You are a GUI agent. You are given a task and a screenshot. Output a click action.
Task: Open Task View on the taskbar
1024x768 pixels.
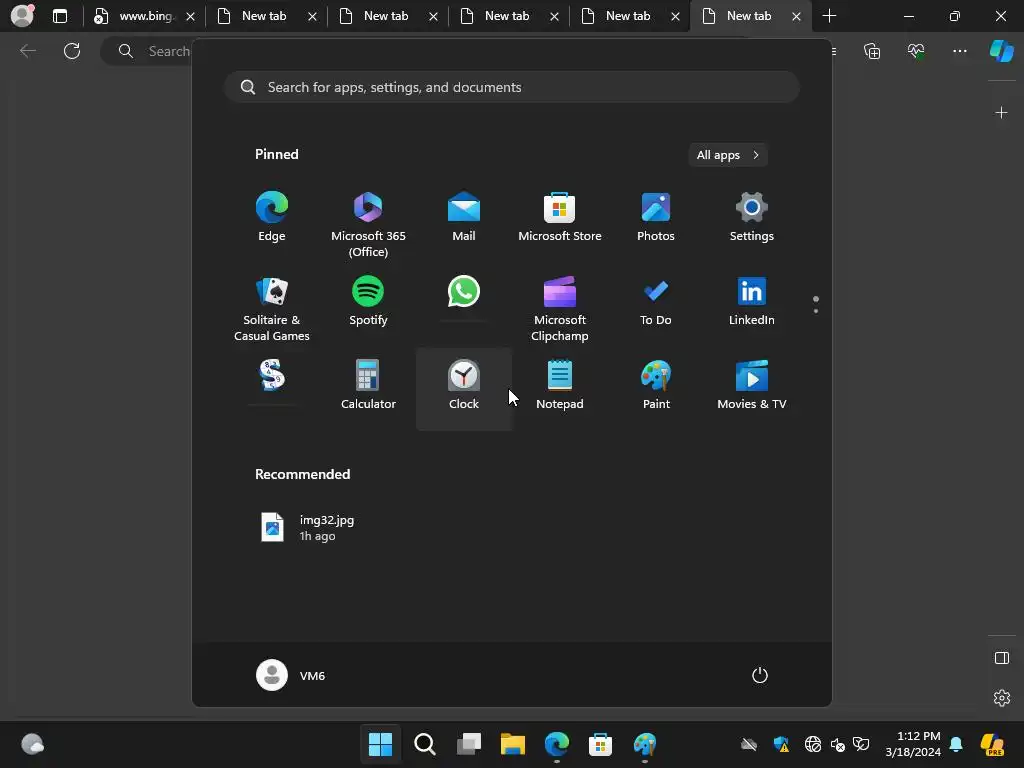[x=468, y=744]
